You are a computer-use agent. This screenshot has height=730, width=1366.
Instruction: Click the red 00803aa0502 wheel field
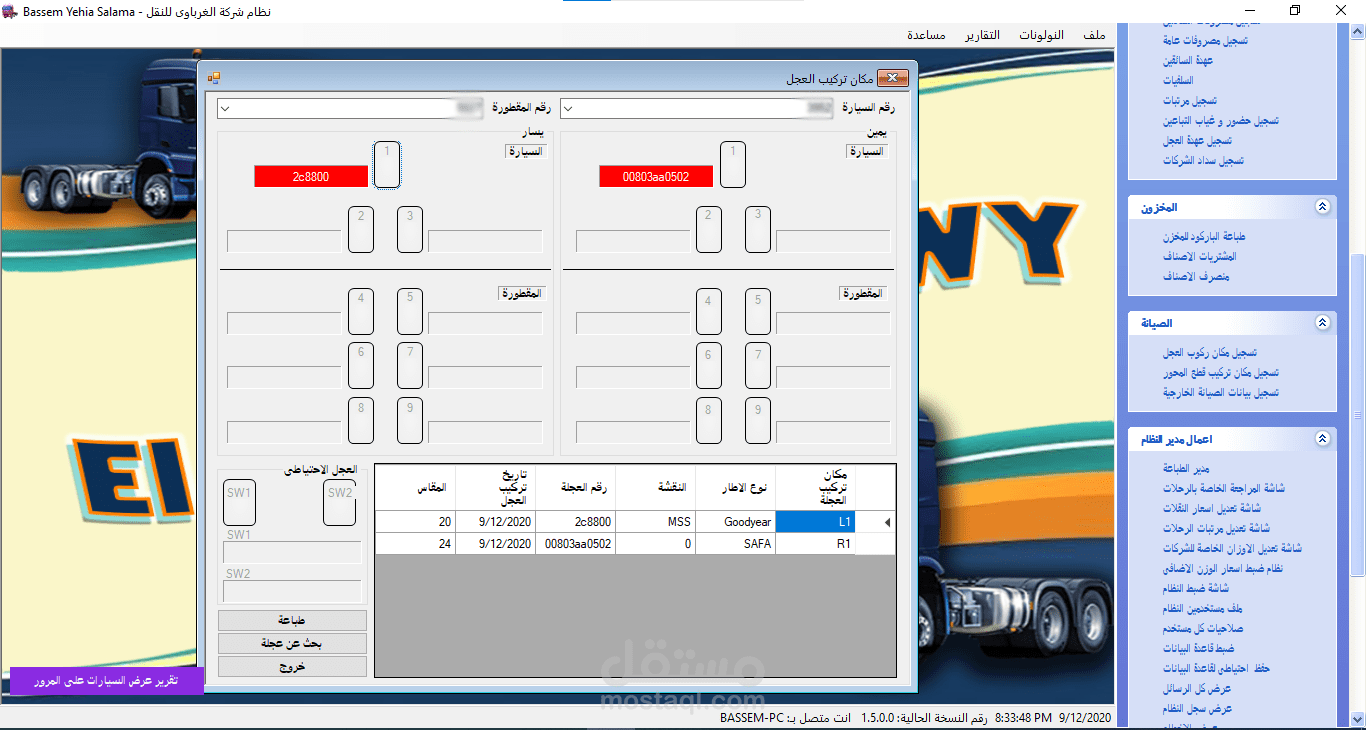pyautogui.click(x=656, y=176)
